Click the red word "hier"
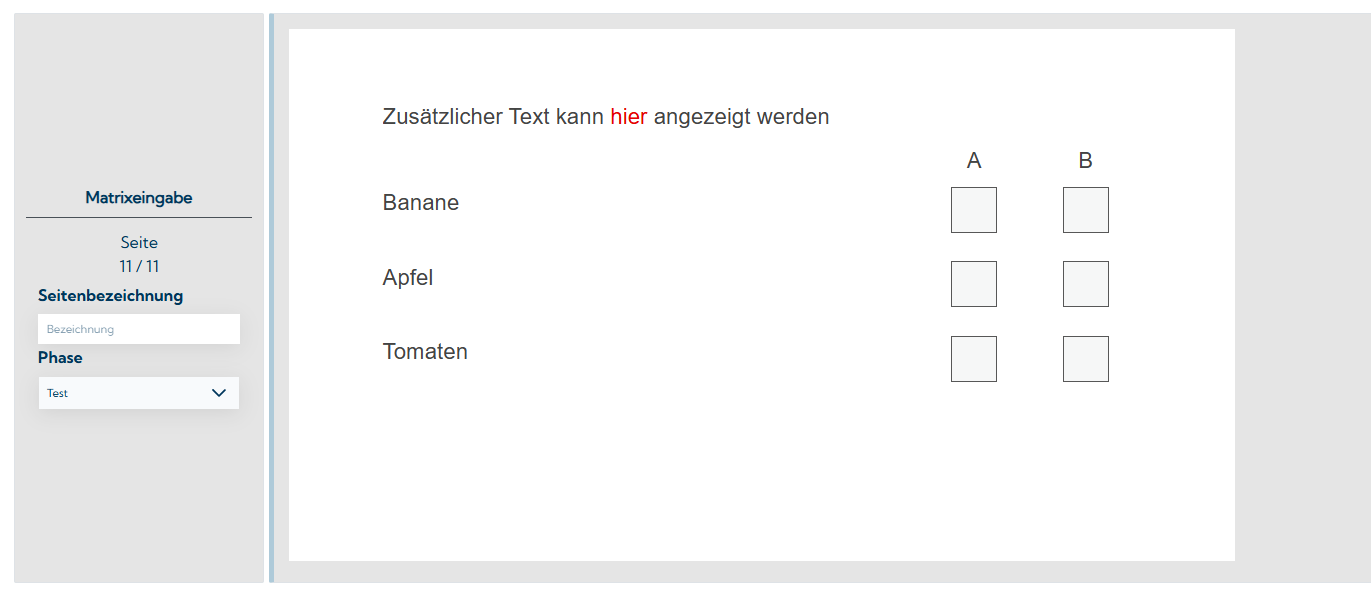The image size is (1371, 594). (x=628, y=117)
